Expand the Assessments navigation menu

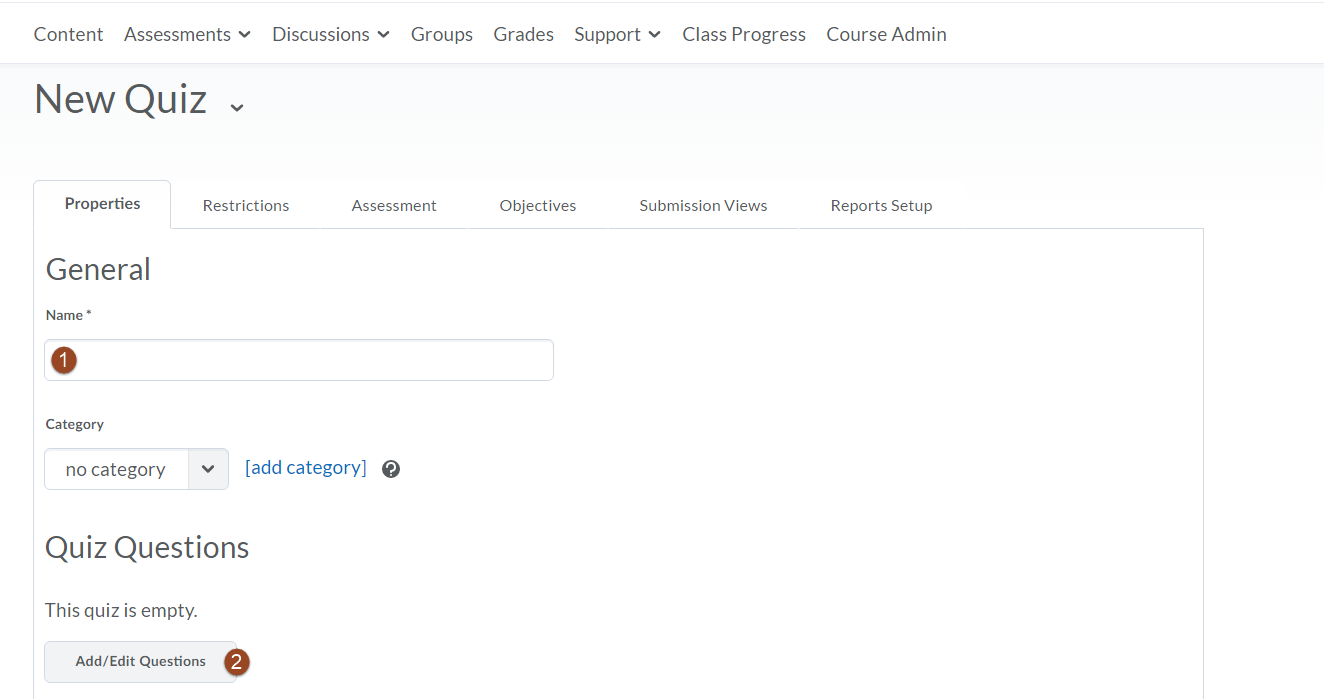[x=187, y=34]
